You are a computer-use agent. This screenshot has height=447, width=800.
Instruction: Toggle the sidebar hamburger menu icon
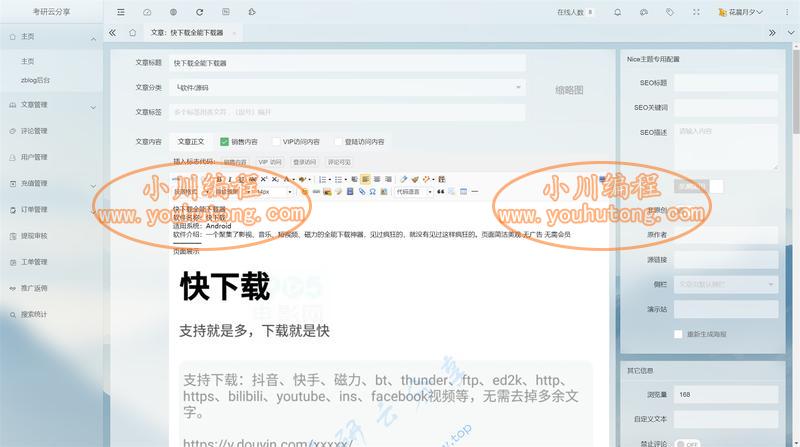point(120,12)
